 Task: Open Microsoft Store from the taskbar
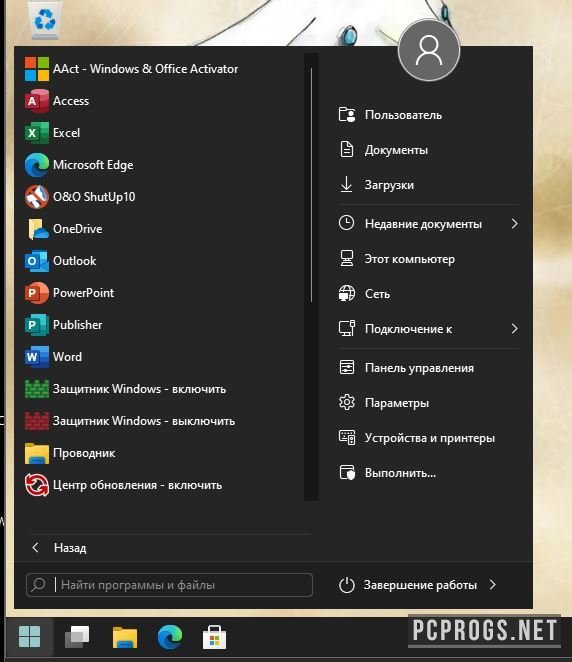point(214,637)
